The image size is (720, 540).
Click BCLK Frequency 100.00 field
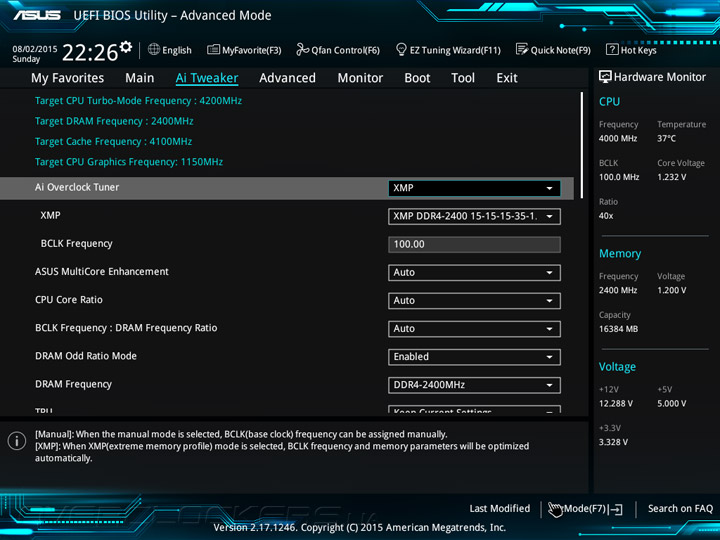click(474, 244)
